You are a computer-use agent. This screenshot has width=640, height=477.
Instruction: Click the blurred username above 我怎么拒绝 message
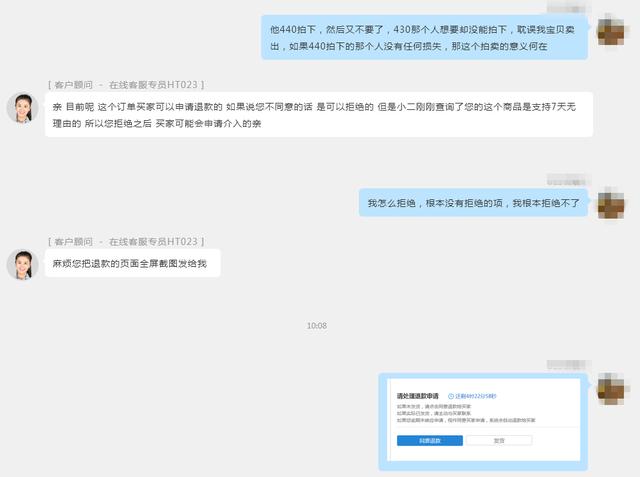pyautogui.click(x=568, y=180)
